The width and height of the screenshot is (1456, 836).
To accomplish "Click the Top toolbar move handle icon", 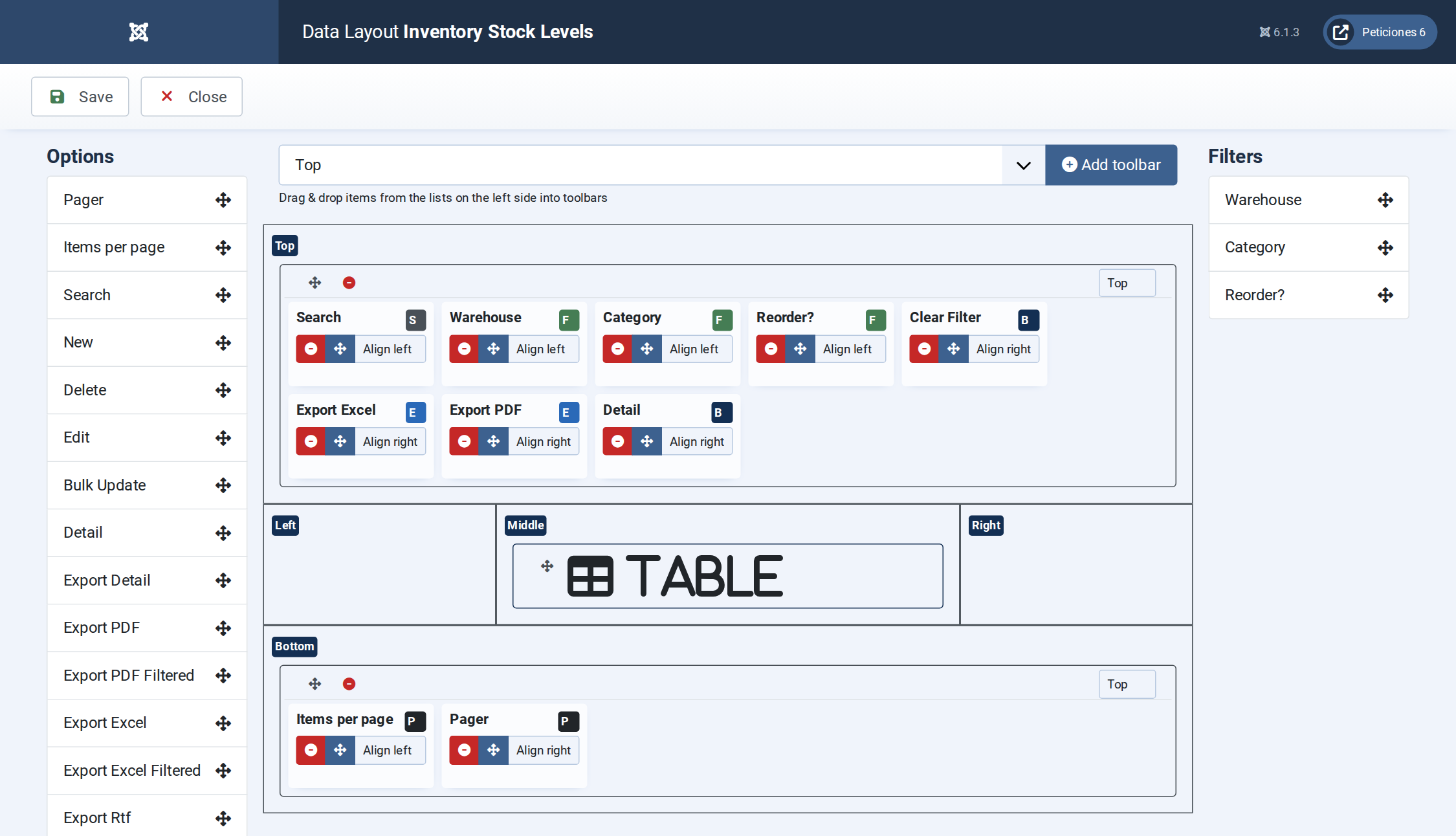I will [x=315, y=283].
